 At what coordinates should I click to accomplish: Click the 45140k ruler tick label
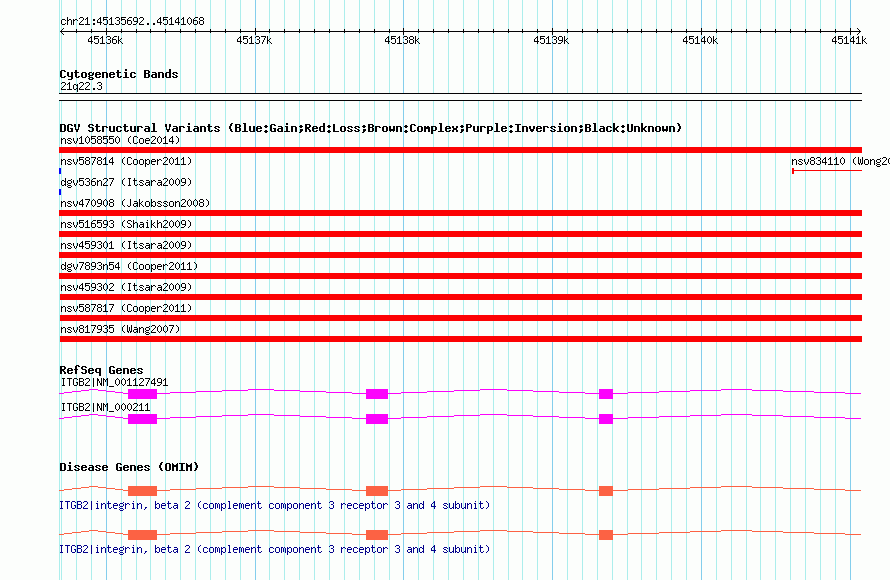tap(700, 40)
